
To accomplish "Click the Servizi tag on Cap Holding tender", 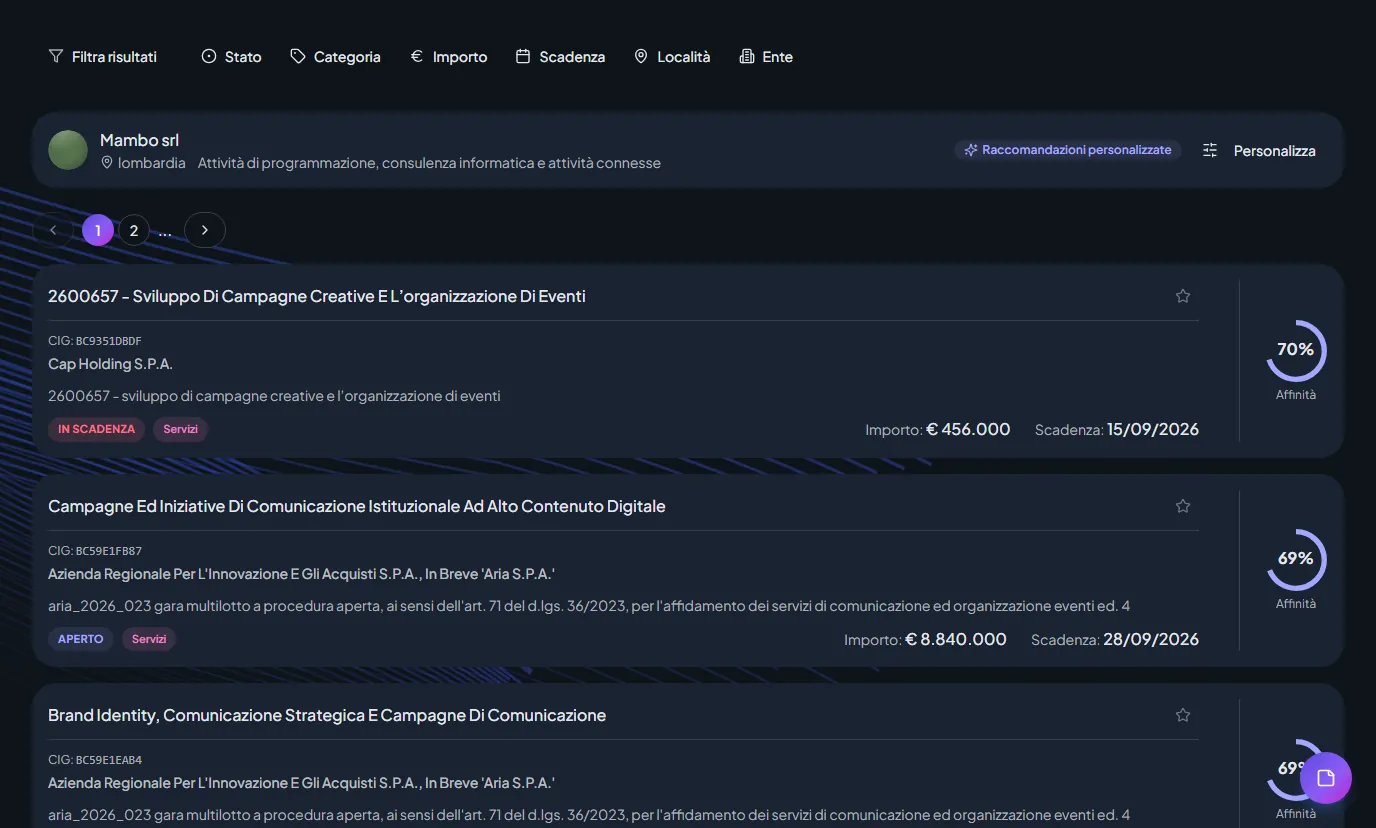I will click(181, 429).
